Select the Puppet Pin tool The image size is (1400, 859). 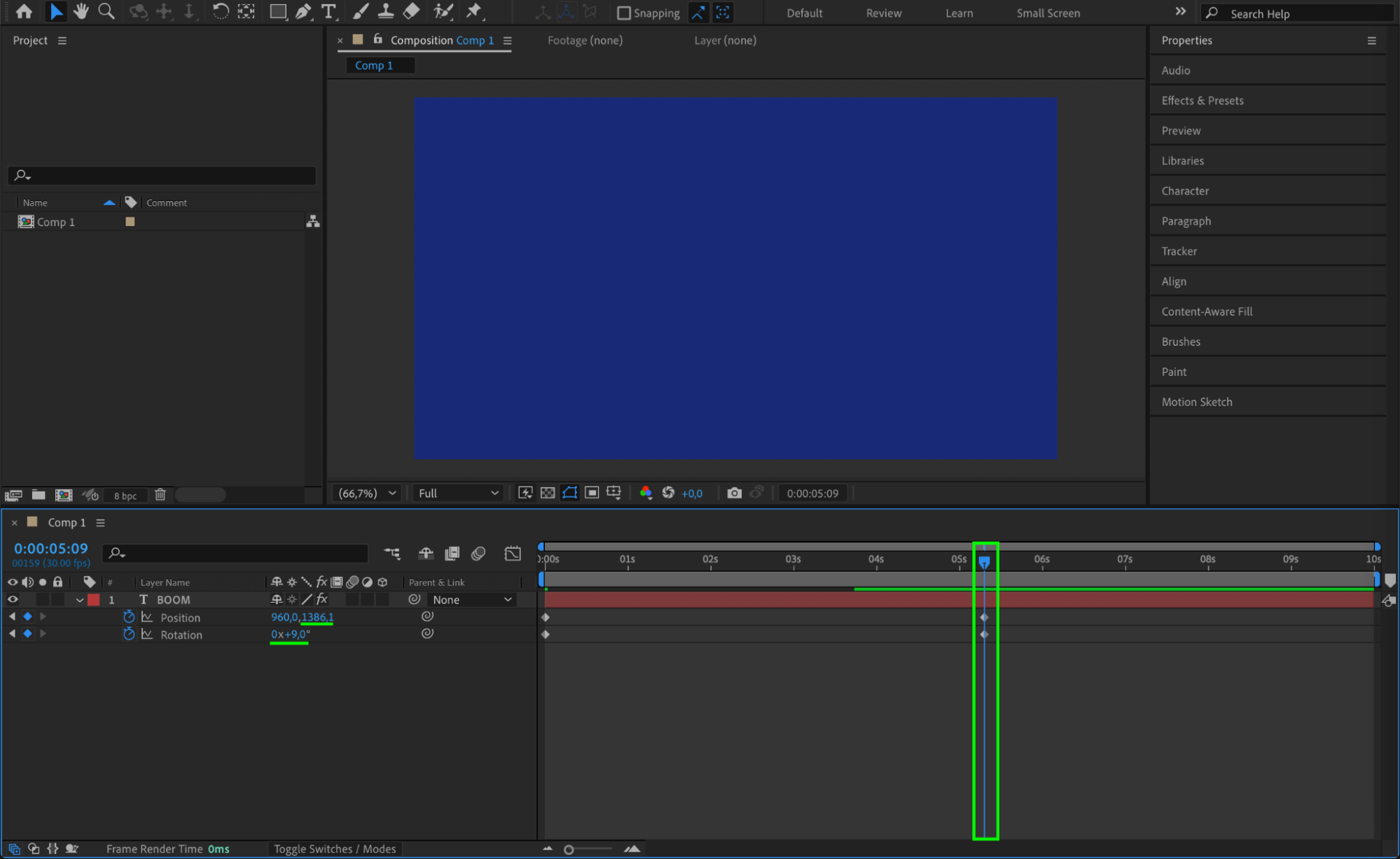point(474,12)
